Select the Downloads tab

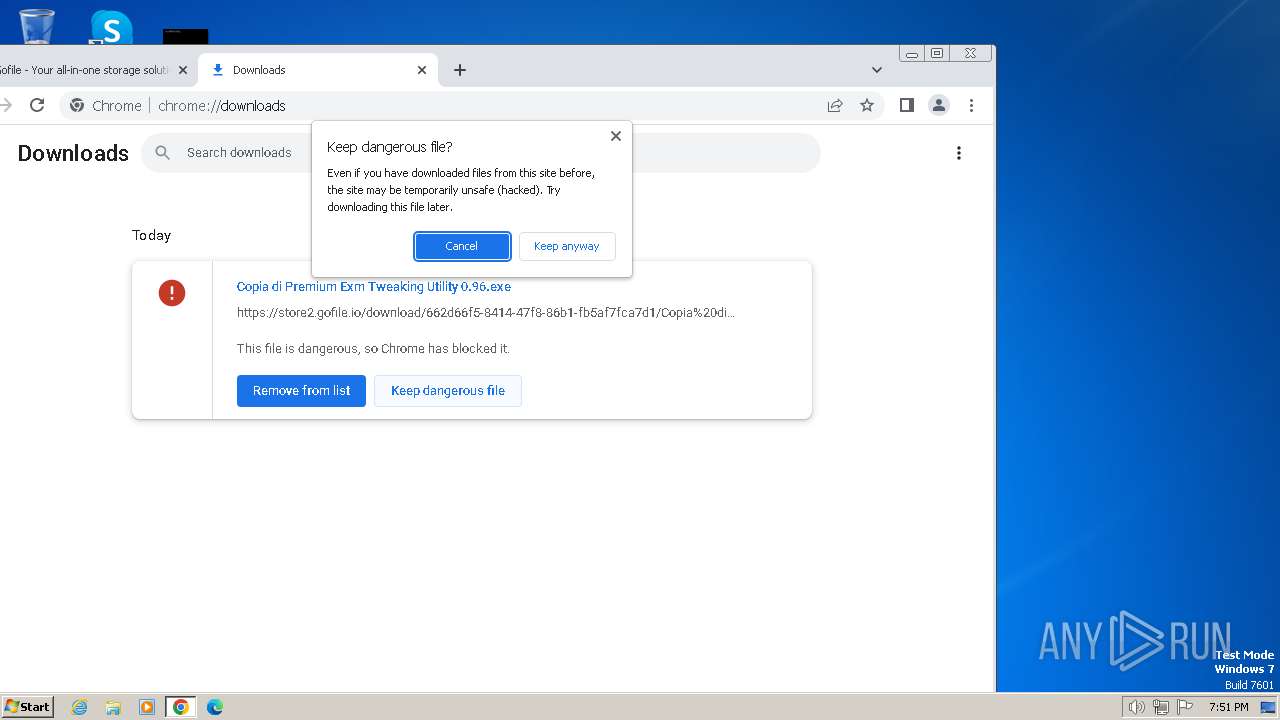pyautogui.click(x=318, y=70)
